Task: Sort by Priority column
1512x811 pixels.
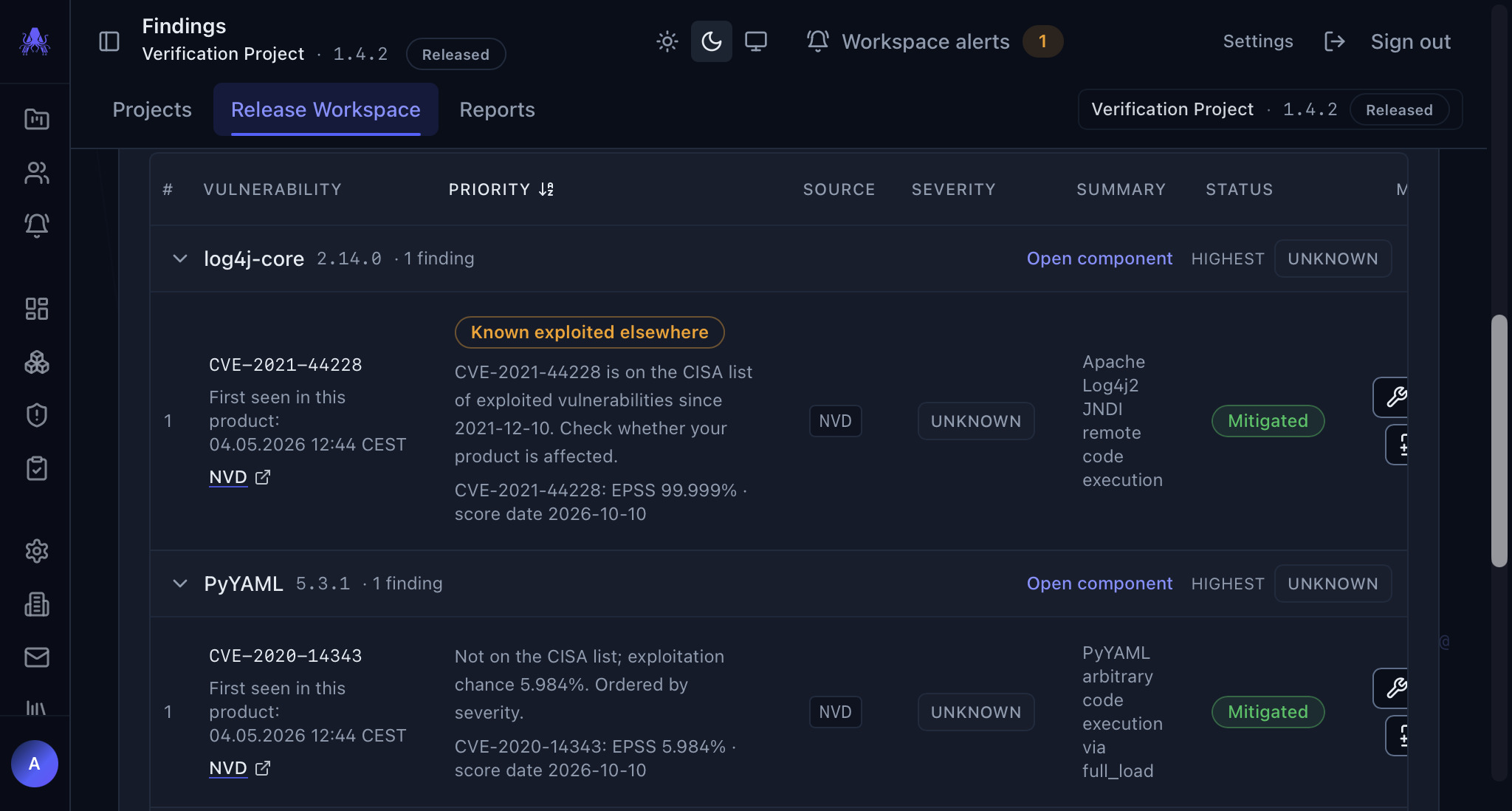Action: 501,190
